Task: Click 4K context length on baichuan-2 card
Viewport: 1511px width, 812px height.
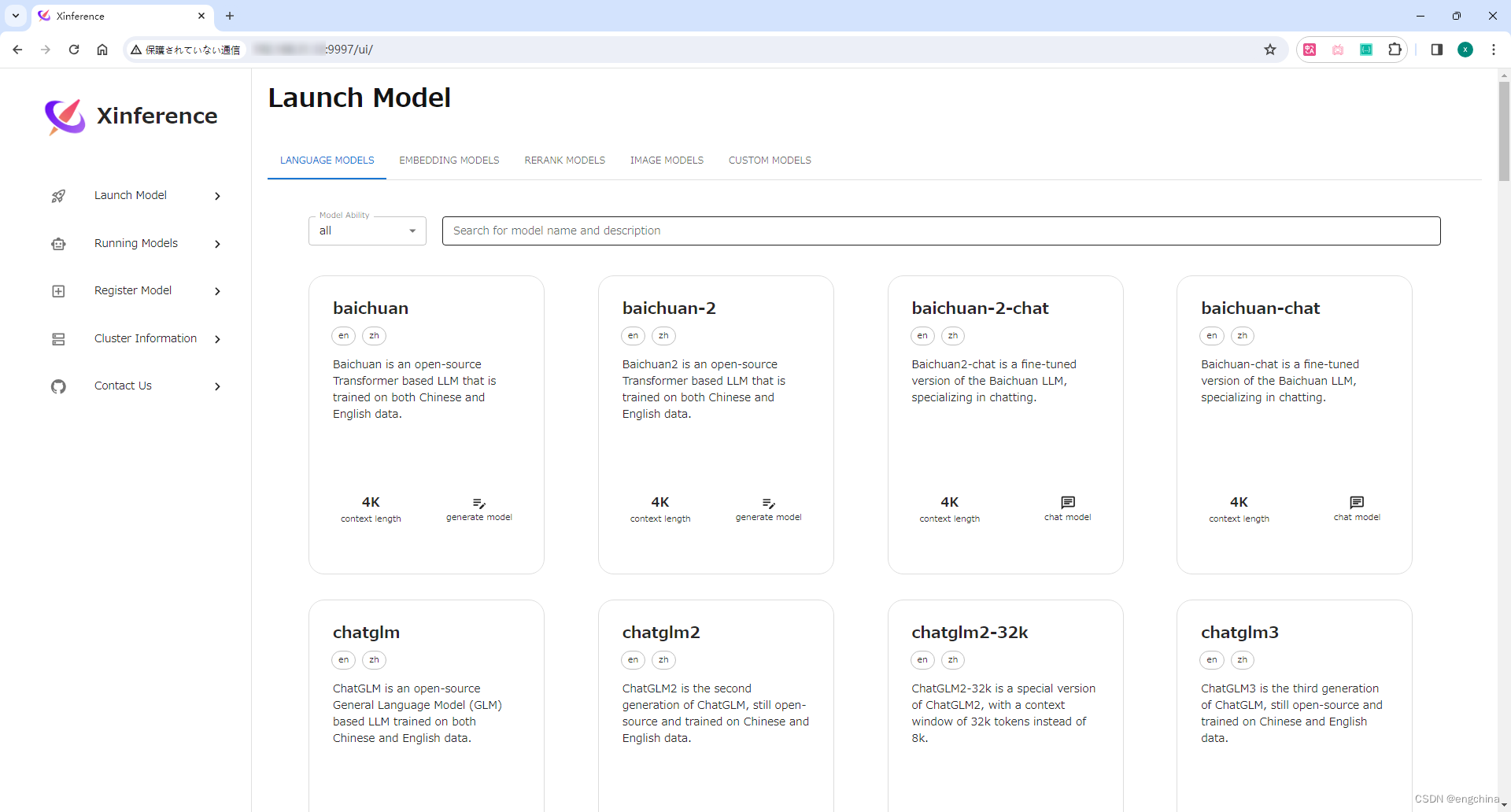Action: pyautogui.click(x=660, y=509)
